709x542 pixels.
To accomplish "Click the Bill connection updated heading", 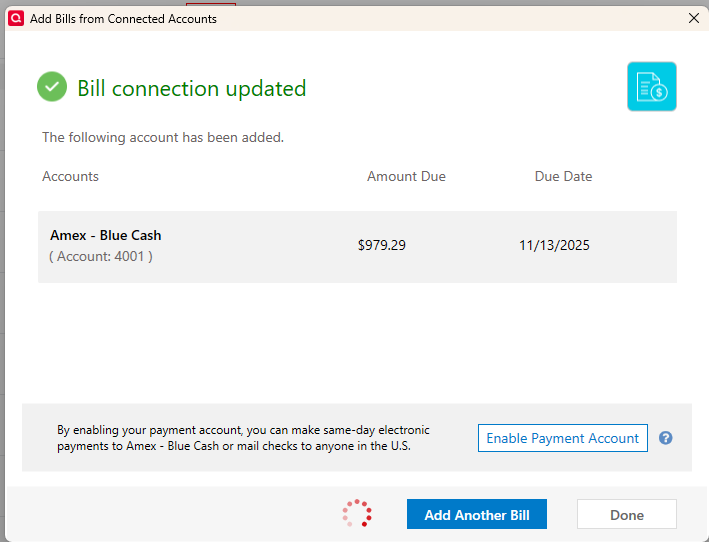I will [192, 88].
